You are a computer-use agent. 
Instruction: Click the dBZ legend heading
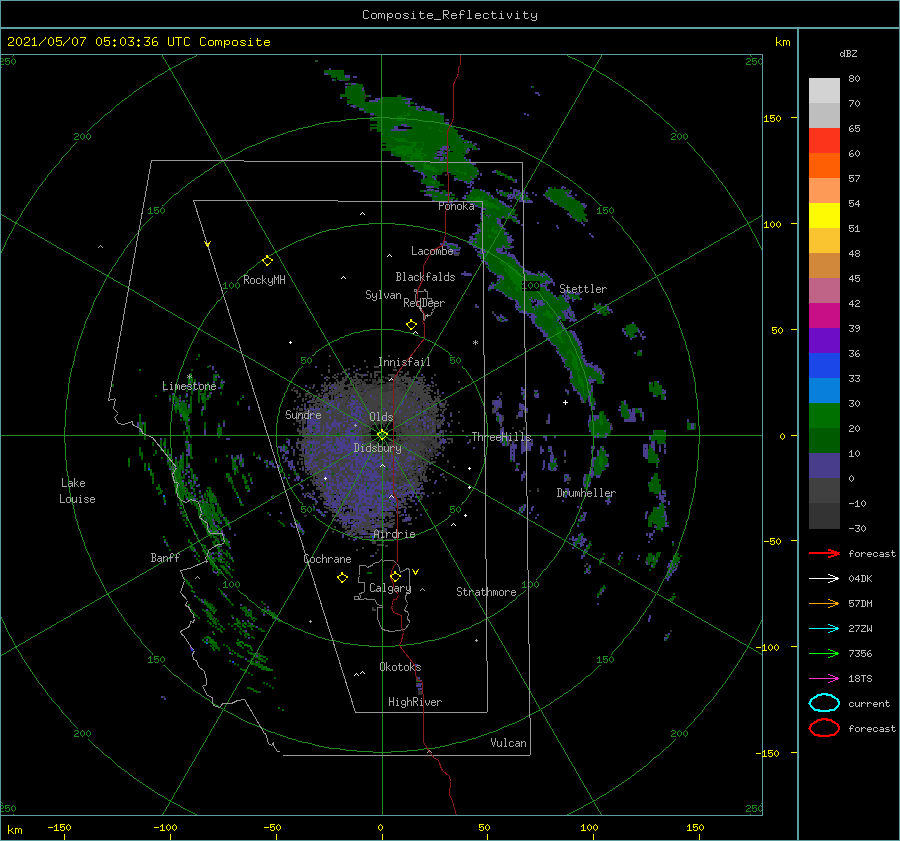(848, 54)
